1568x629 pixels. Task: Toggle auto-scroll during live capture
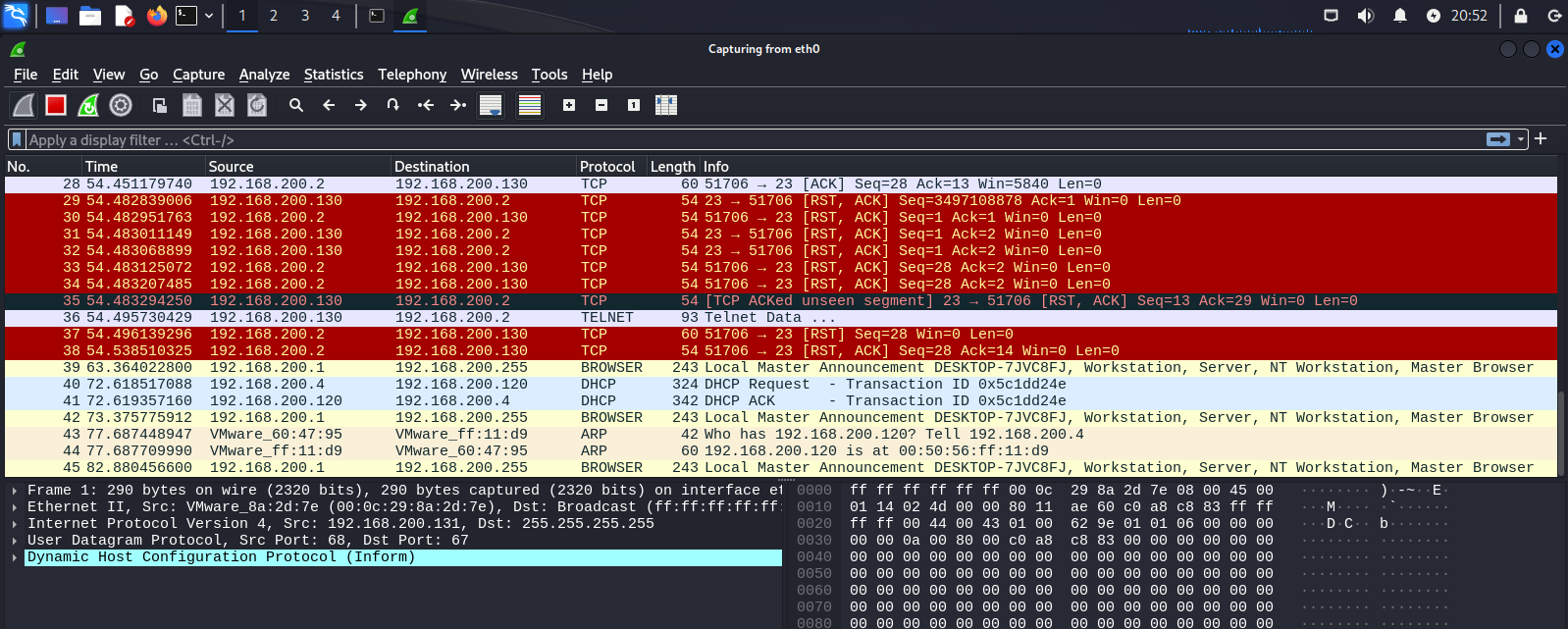tap(491, 105)
